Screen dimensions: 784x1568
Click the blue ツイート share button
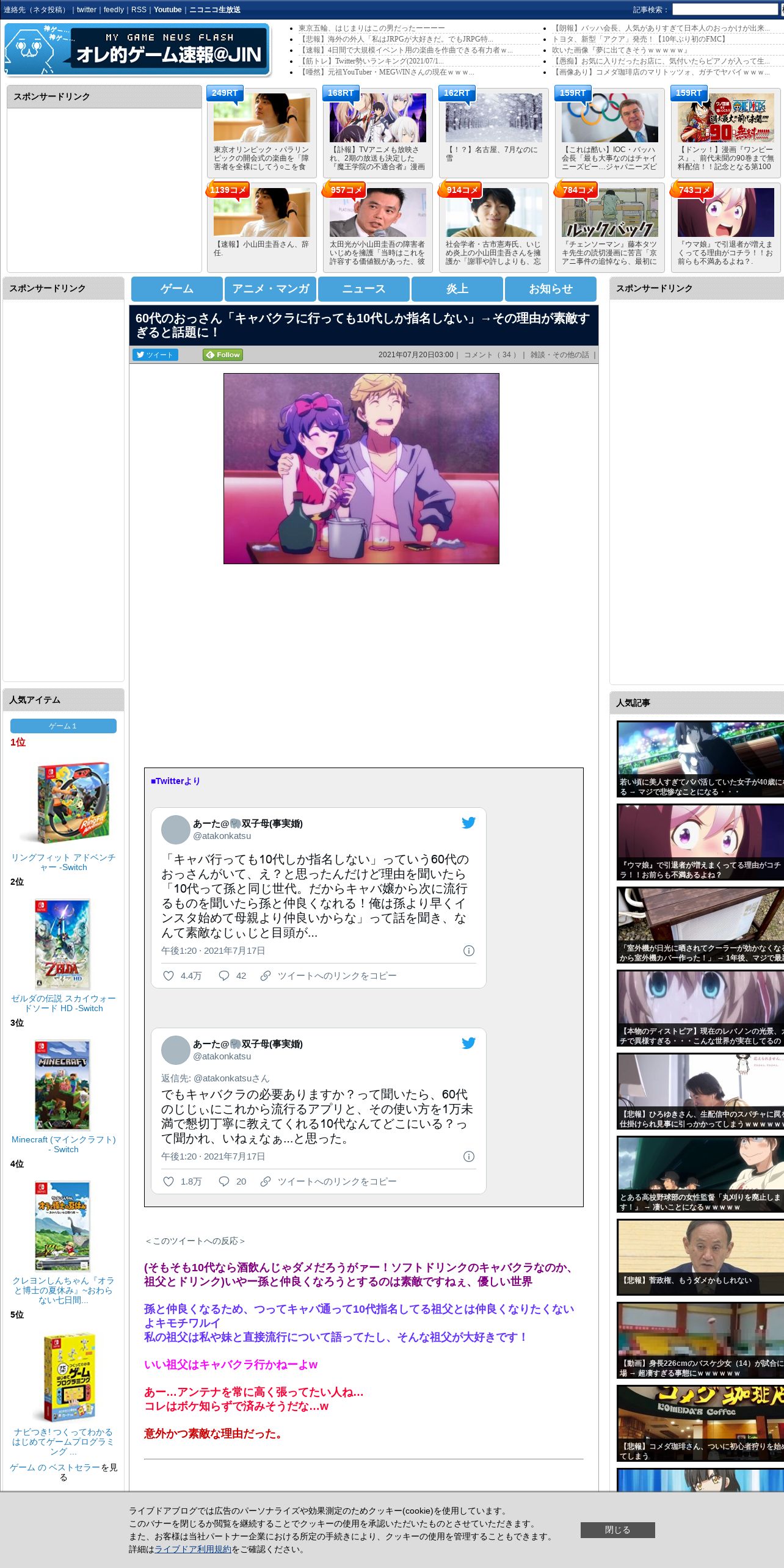point(155,355)
